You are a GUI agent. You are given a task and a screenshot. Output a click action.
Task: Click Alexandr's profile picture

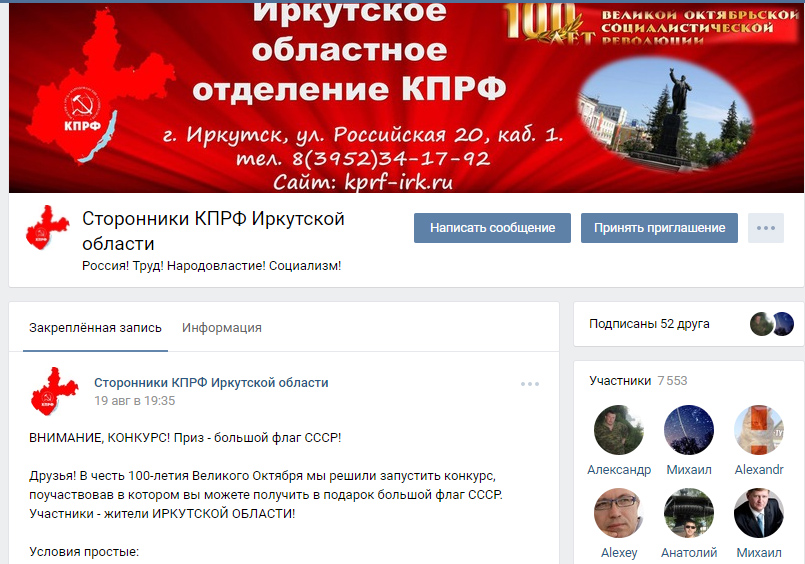point(759,430)
